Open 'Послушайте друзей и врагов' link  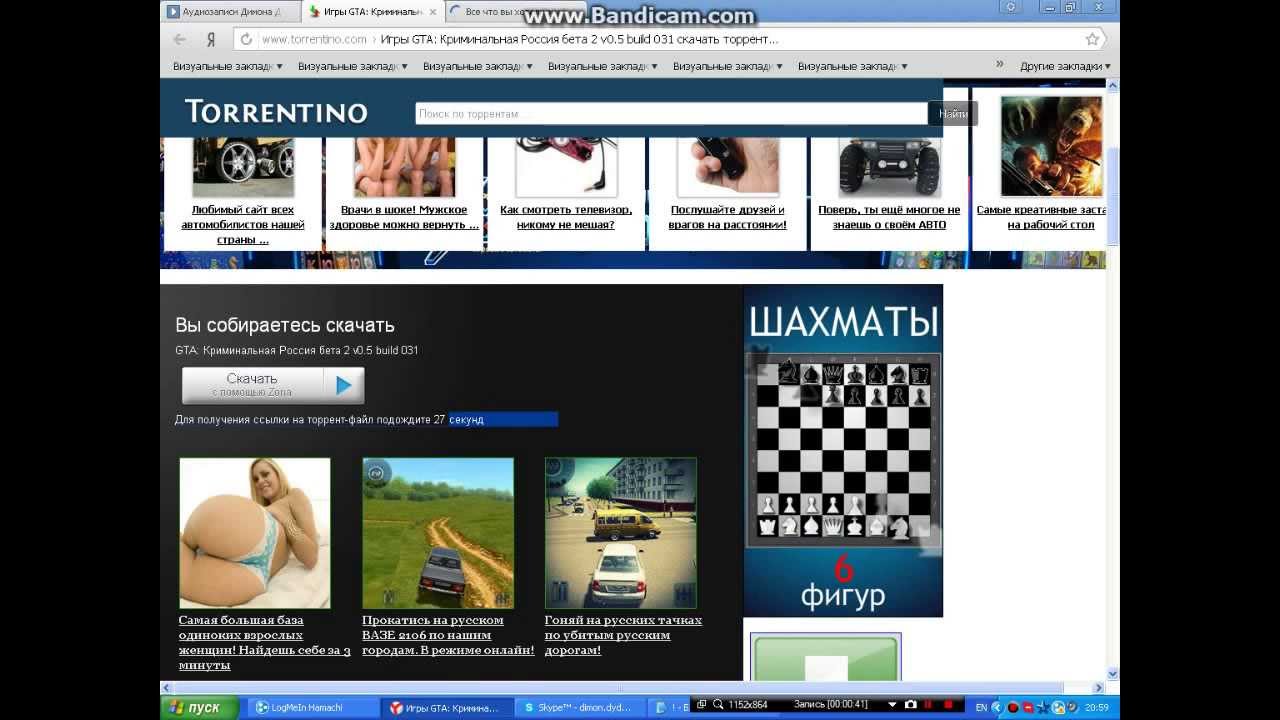click(727, 217)
